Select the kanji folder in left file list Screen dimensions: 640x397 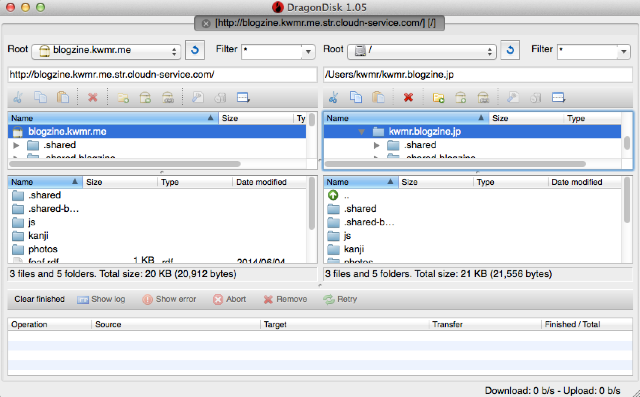tap(38, 235)
